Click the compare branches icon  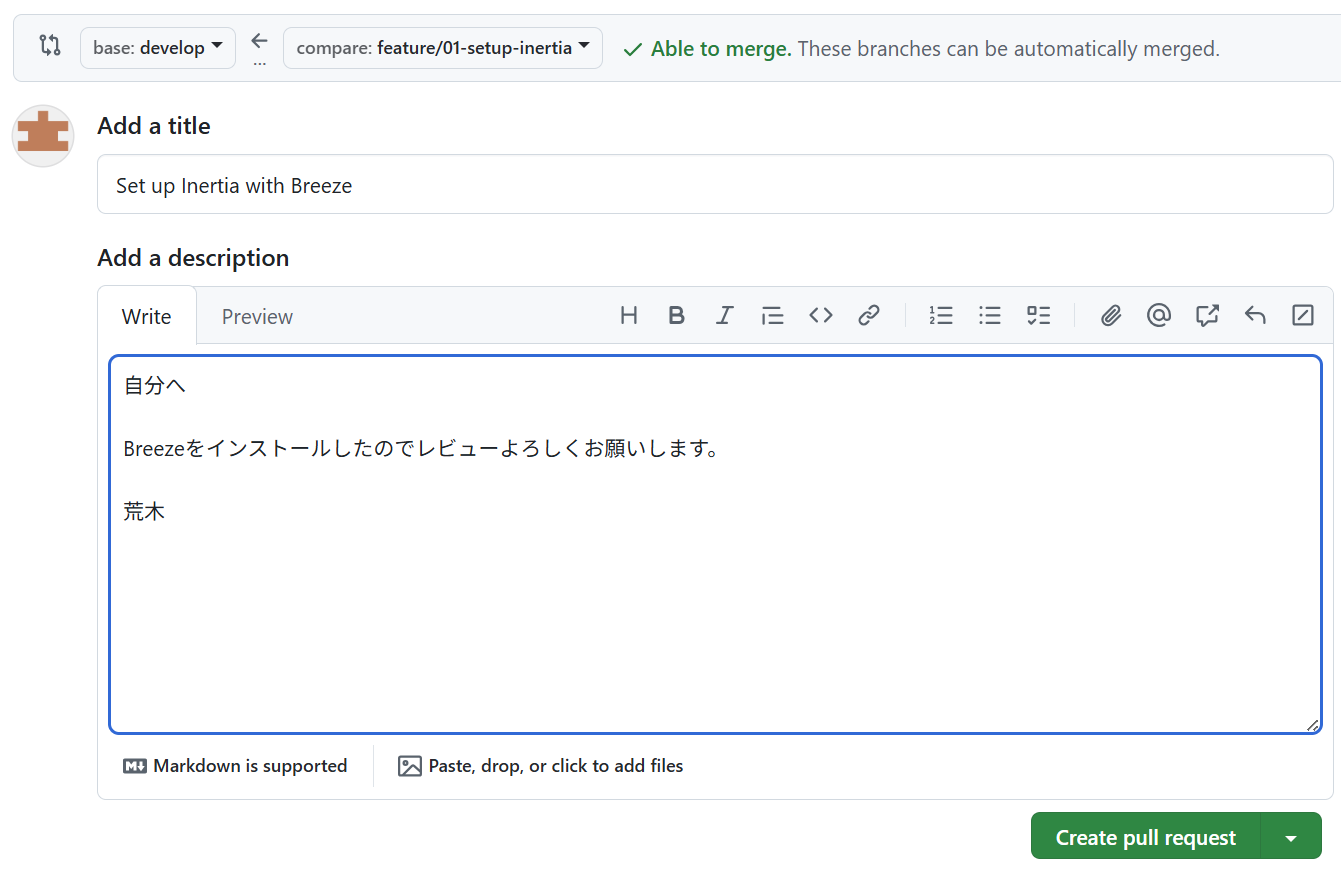(x=50, y=45)
